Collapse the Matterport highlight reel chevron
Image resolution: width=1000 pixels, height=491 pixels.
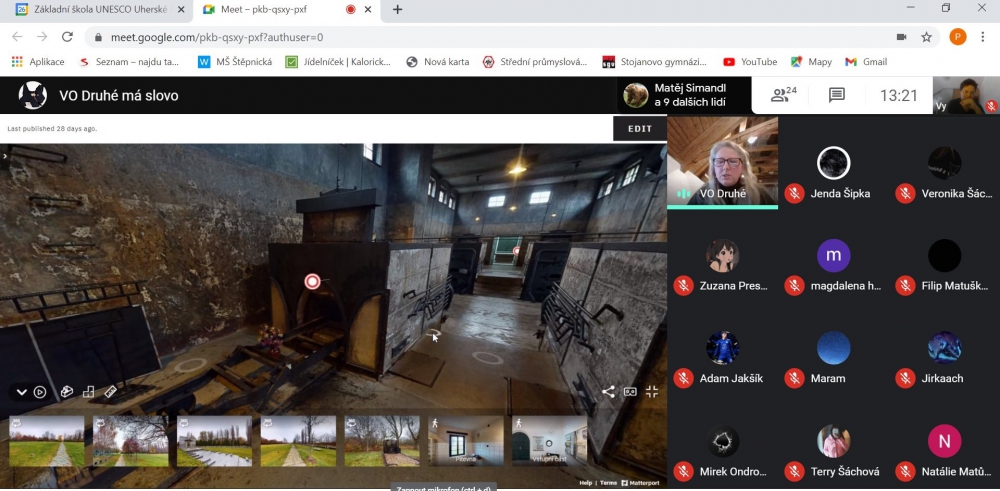22,392
